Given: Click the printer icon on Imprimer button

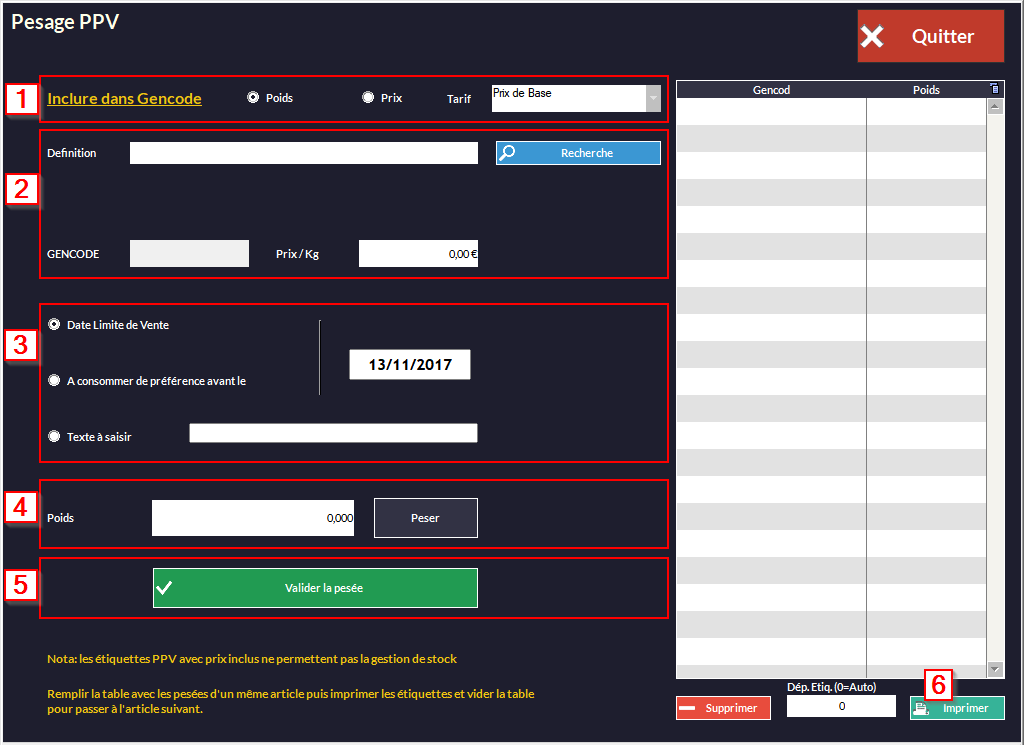Looking at the screenshot, I should [x=920, y=708].
